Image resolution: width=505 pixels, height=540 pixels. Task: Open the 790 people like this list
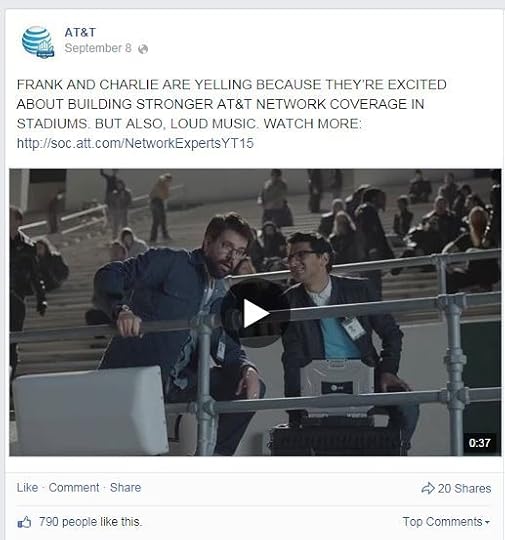90,522
